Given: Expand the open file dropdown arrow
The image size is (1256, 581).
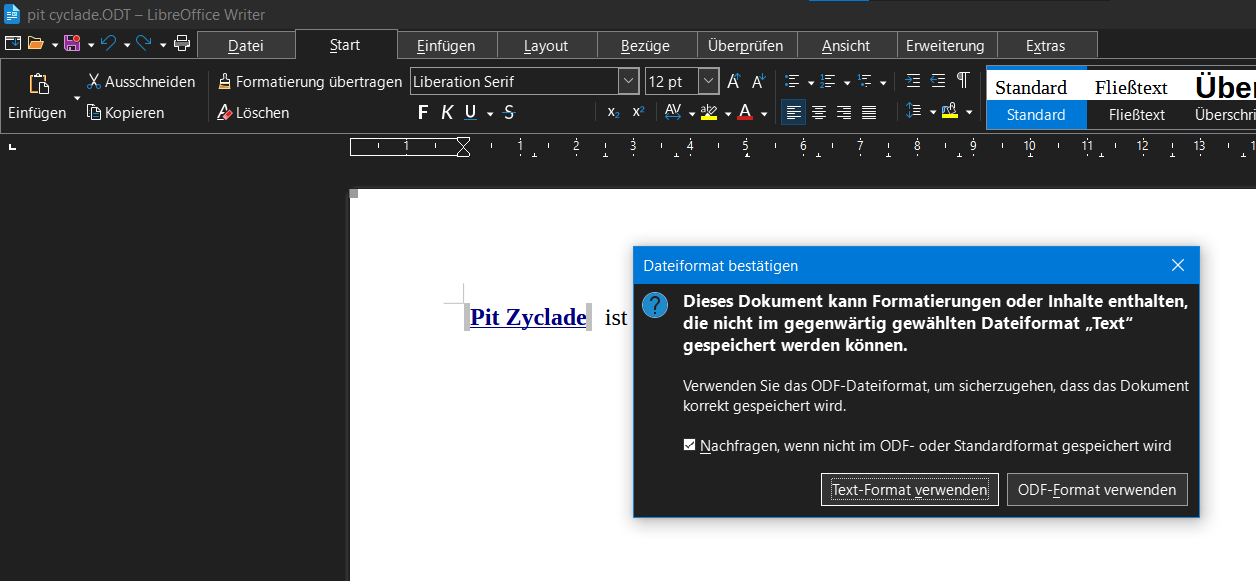Looking at the screenshot, I should [54, 44].
